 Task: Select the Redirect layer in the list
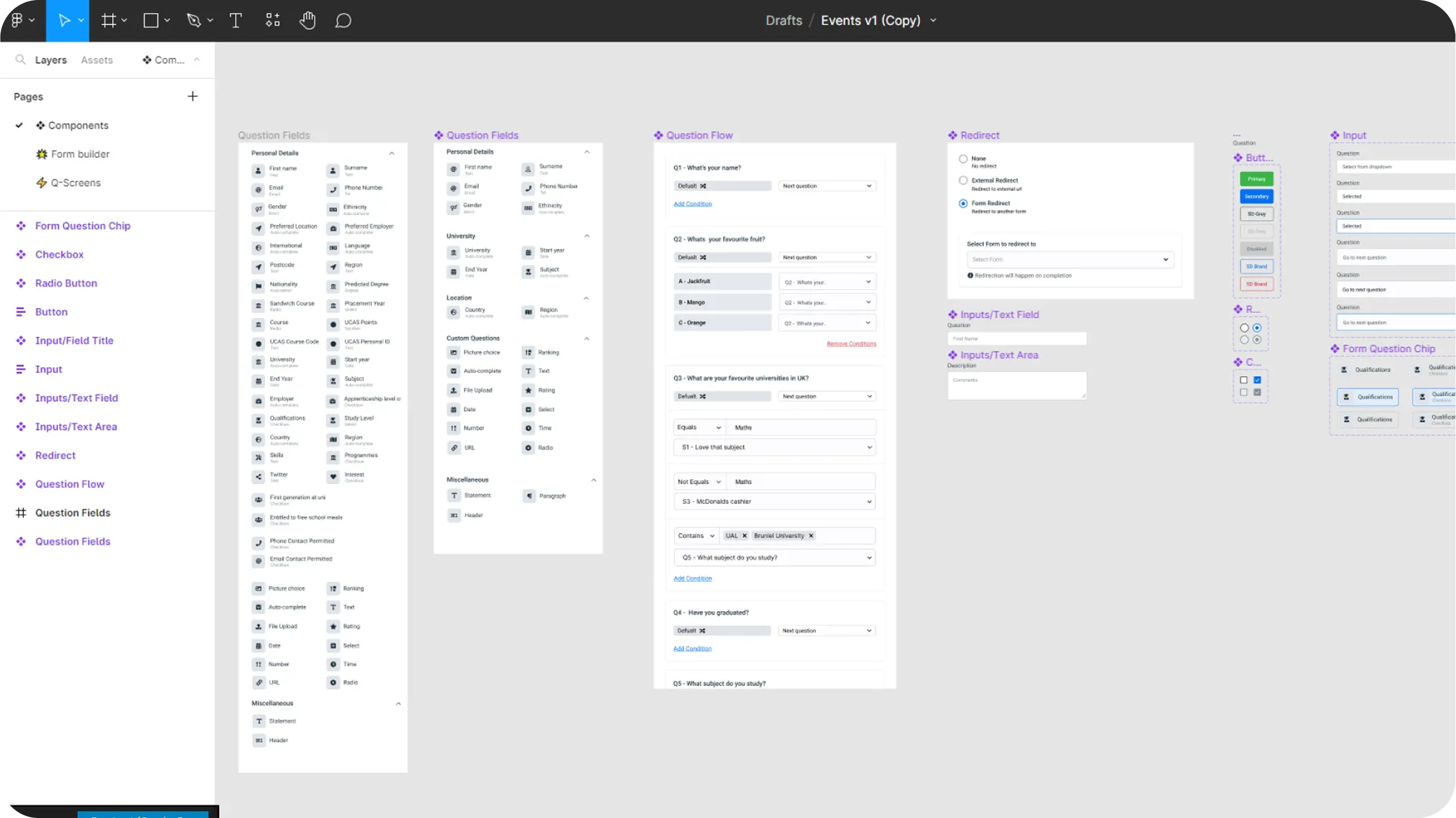point(55,455)
